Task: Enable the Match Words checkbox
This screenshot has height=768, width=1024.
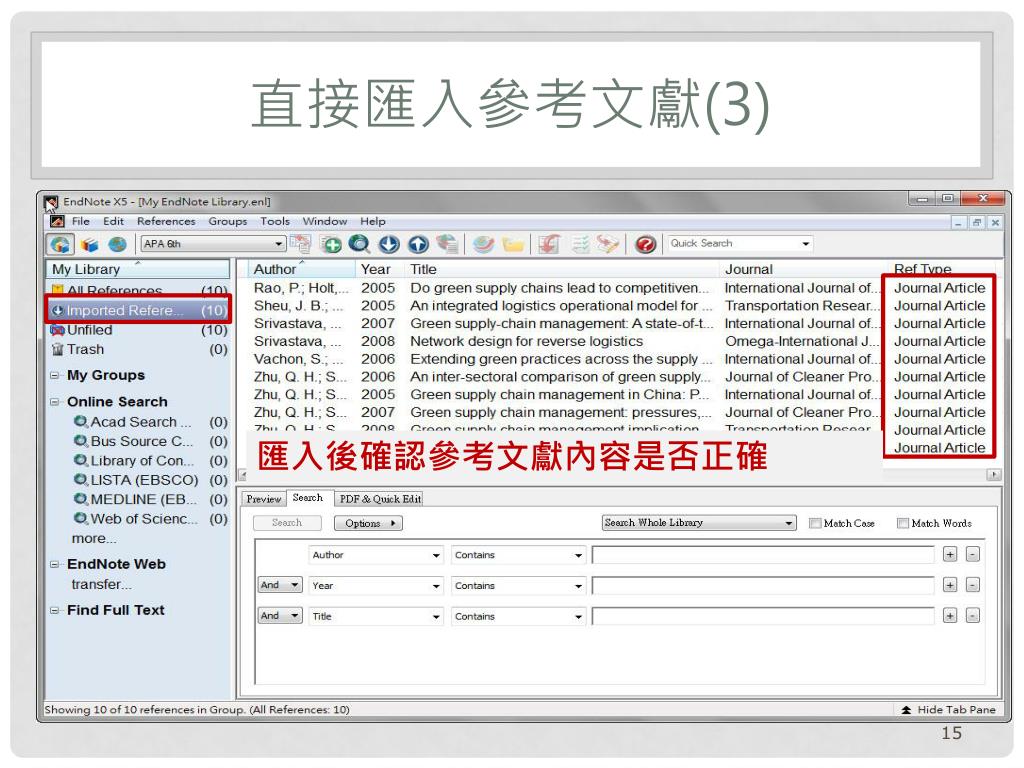Action: click(x=903, y=523)
